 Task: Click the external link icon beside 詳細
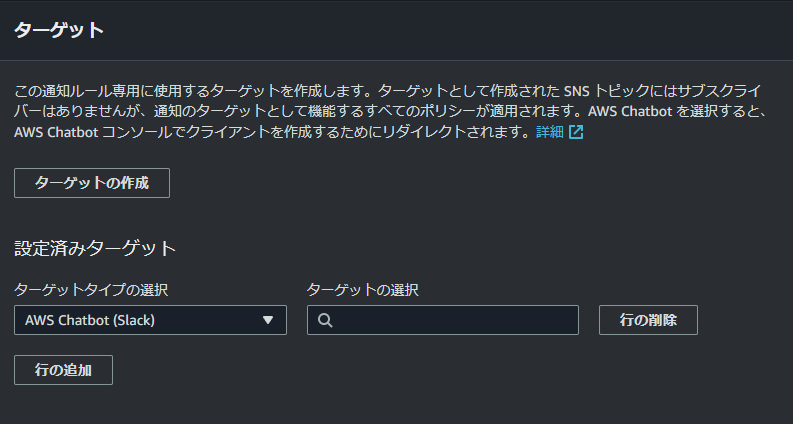[576, 133]
